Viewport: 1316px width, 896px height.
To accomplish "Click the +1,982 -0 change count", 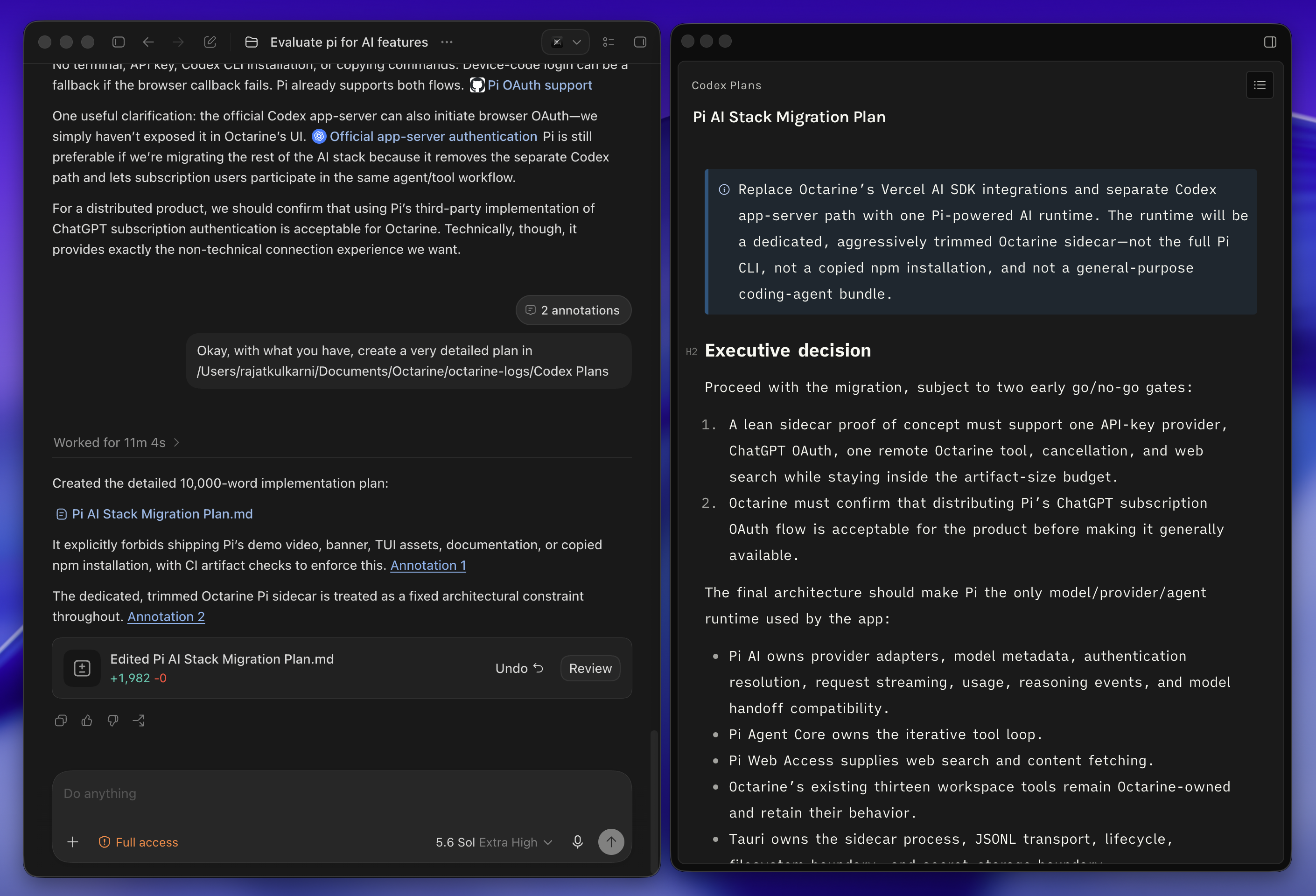I will (x=138, y=678).
